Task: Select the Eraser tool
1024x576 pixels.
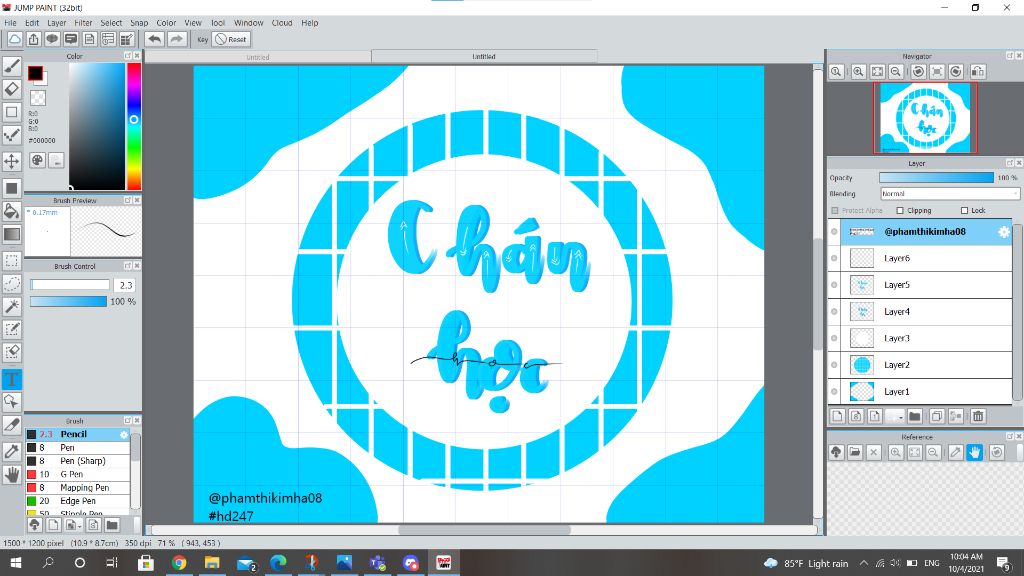Action: coord(12,89)
